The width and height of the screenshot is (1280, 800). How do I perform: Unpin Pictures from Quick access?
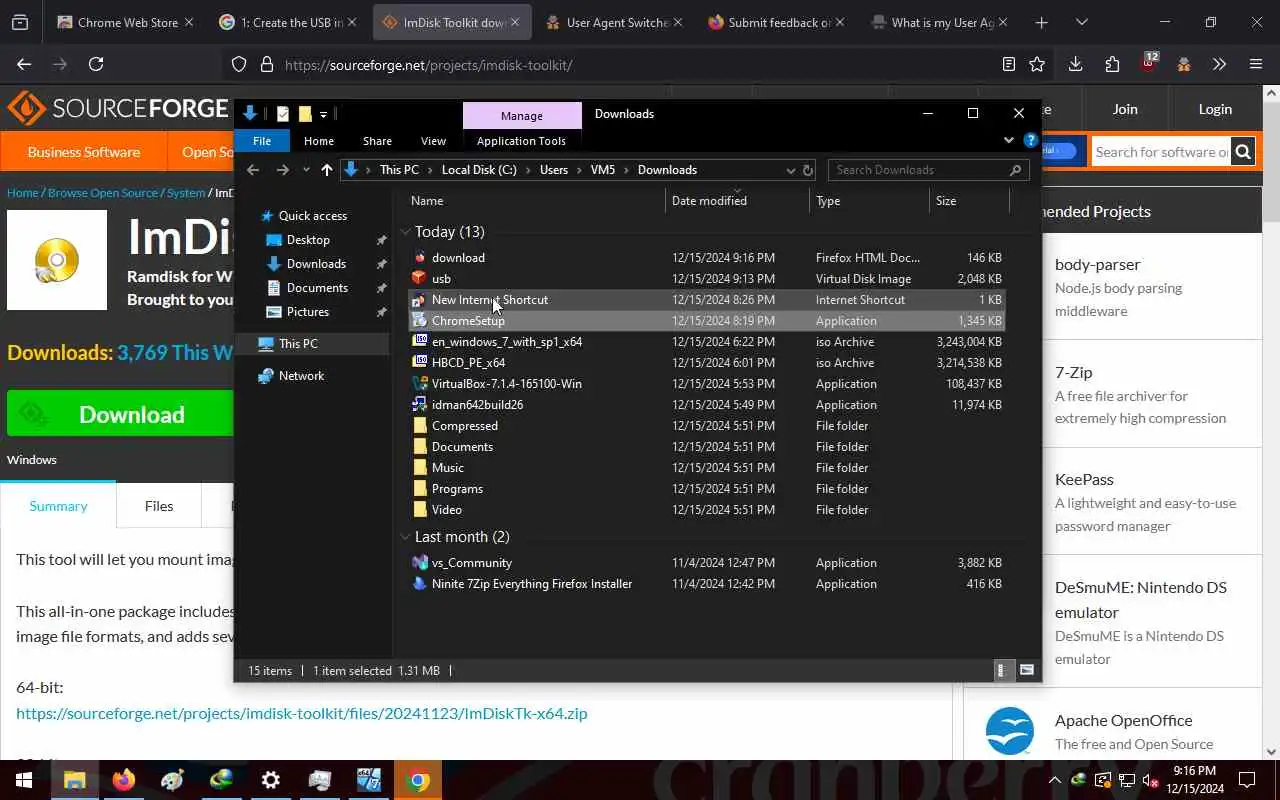(x=381, y=312)
